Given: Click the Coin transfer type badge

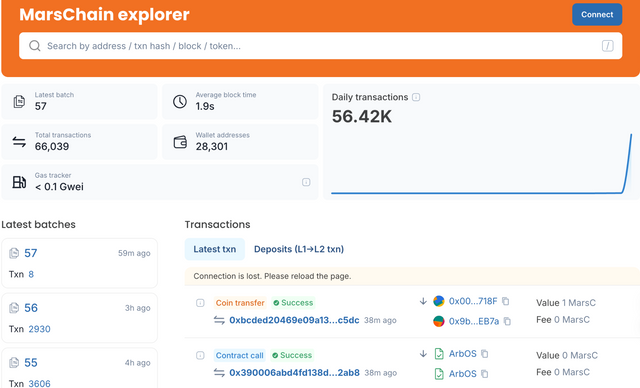Looking at the screenshot, I should (x=240, y=303).
